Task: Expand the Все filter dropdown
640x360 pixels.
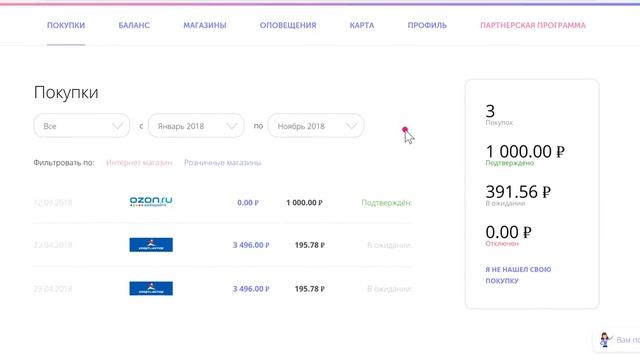Action: (x=82, y=126)
